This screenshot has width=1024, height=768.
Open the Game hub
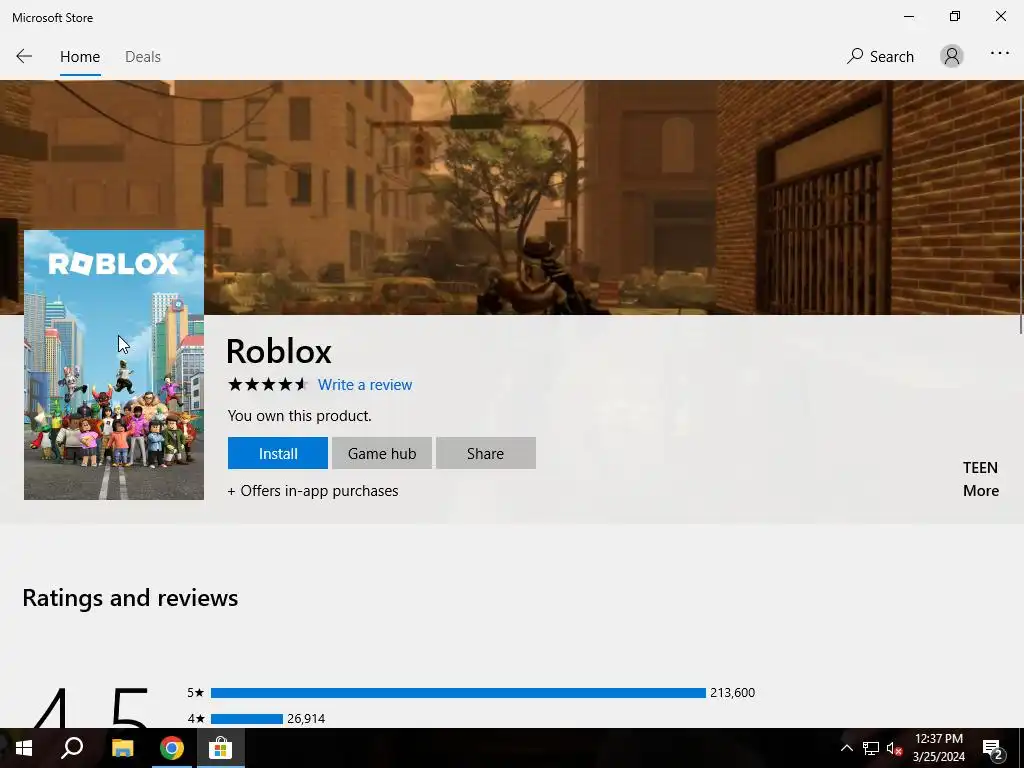381,453
